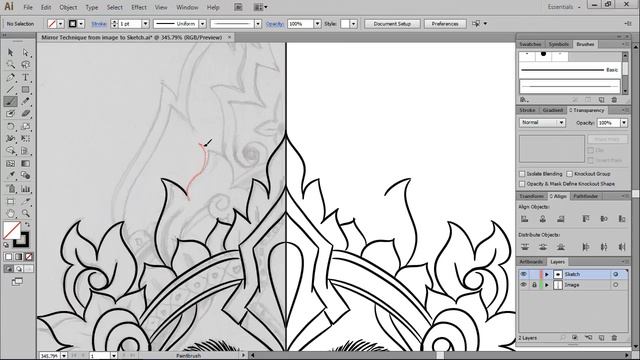Open Brush Libraries menu icon

(524, 100)
